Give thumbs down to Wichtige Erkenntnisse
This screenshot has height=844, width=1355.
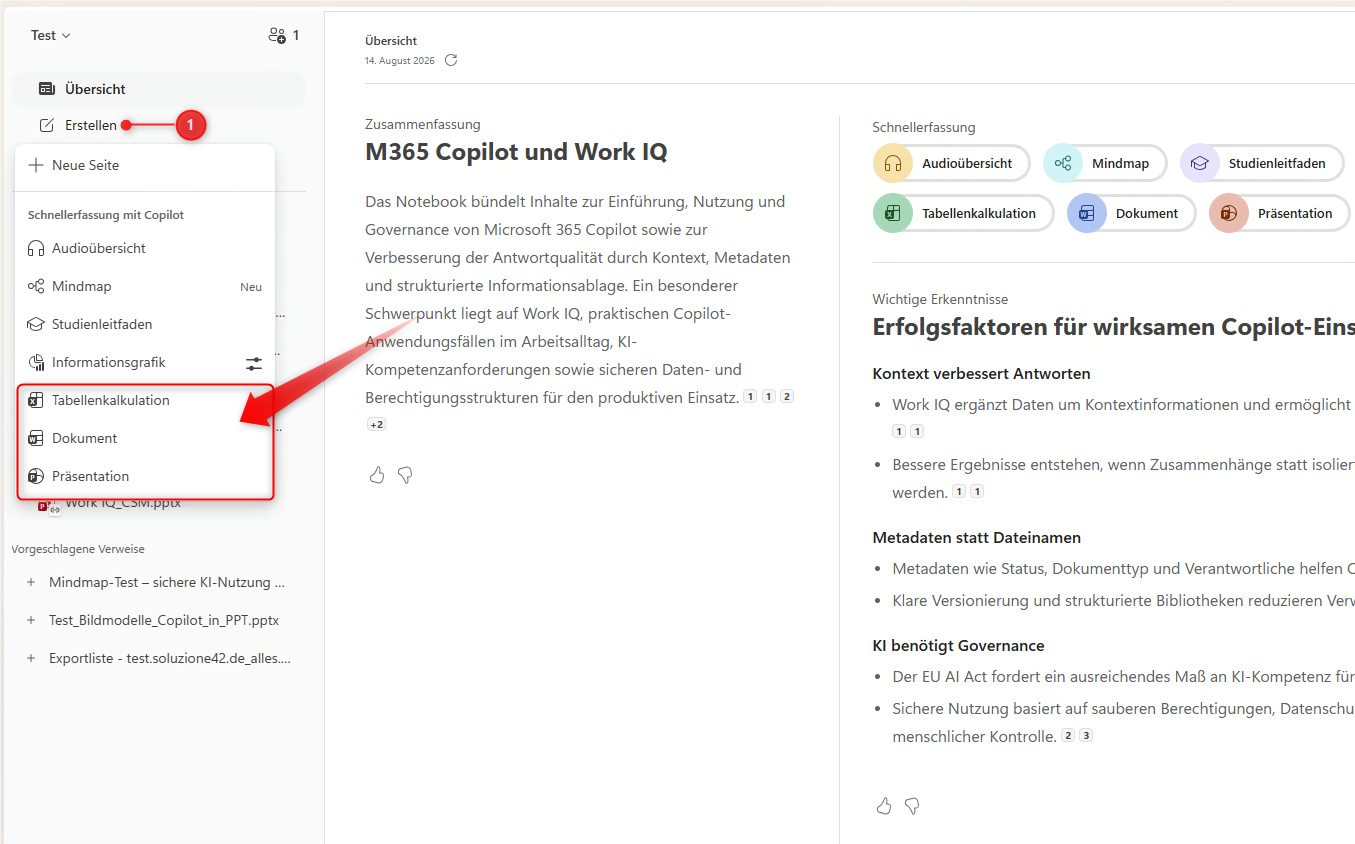912,805
